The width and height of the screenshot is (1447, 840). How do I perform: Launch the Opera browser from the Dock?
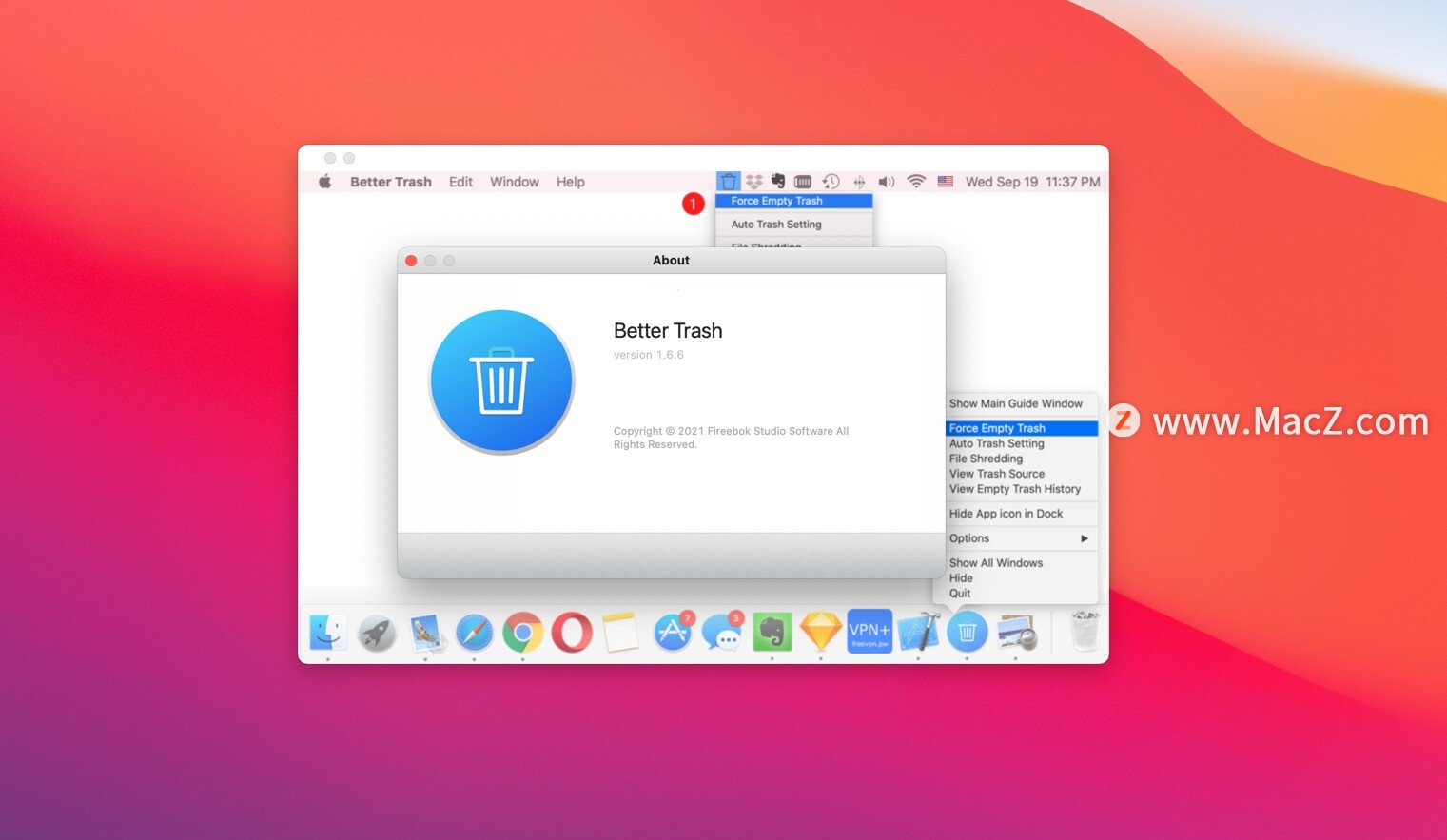point(572,632)
